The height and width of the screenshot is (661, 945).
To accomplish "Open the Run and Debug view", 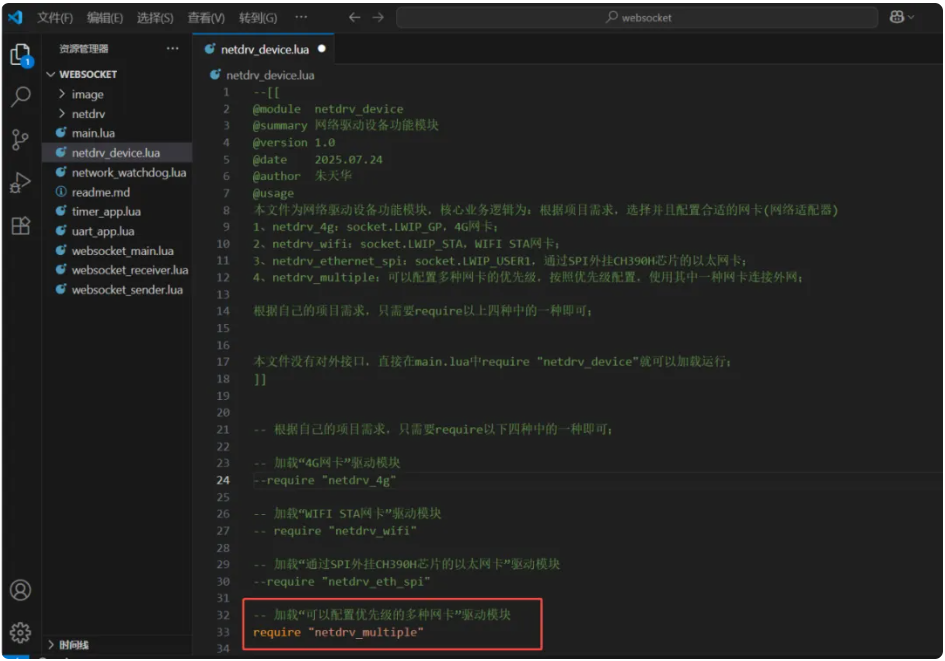I will (20, 183).
